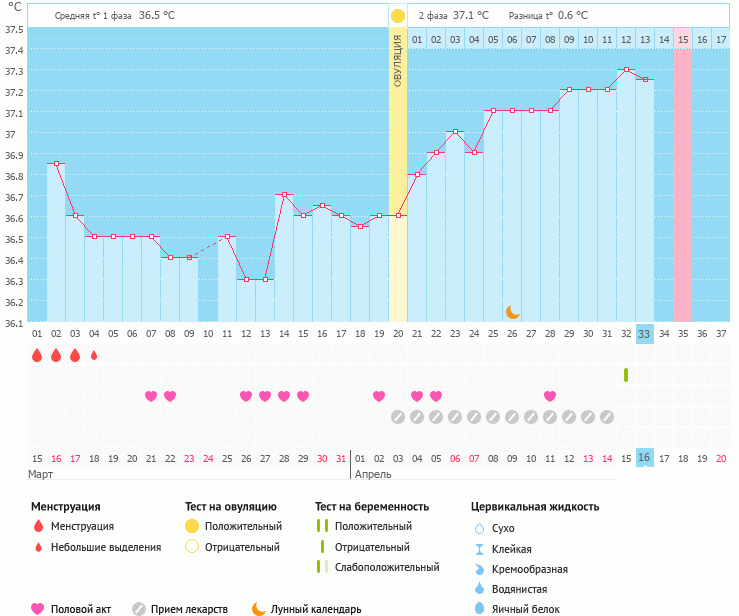Click the pink column header for phase day 15
739x616 pixels.
(683, 39)
